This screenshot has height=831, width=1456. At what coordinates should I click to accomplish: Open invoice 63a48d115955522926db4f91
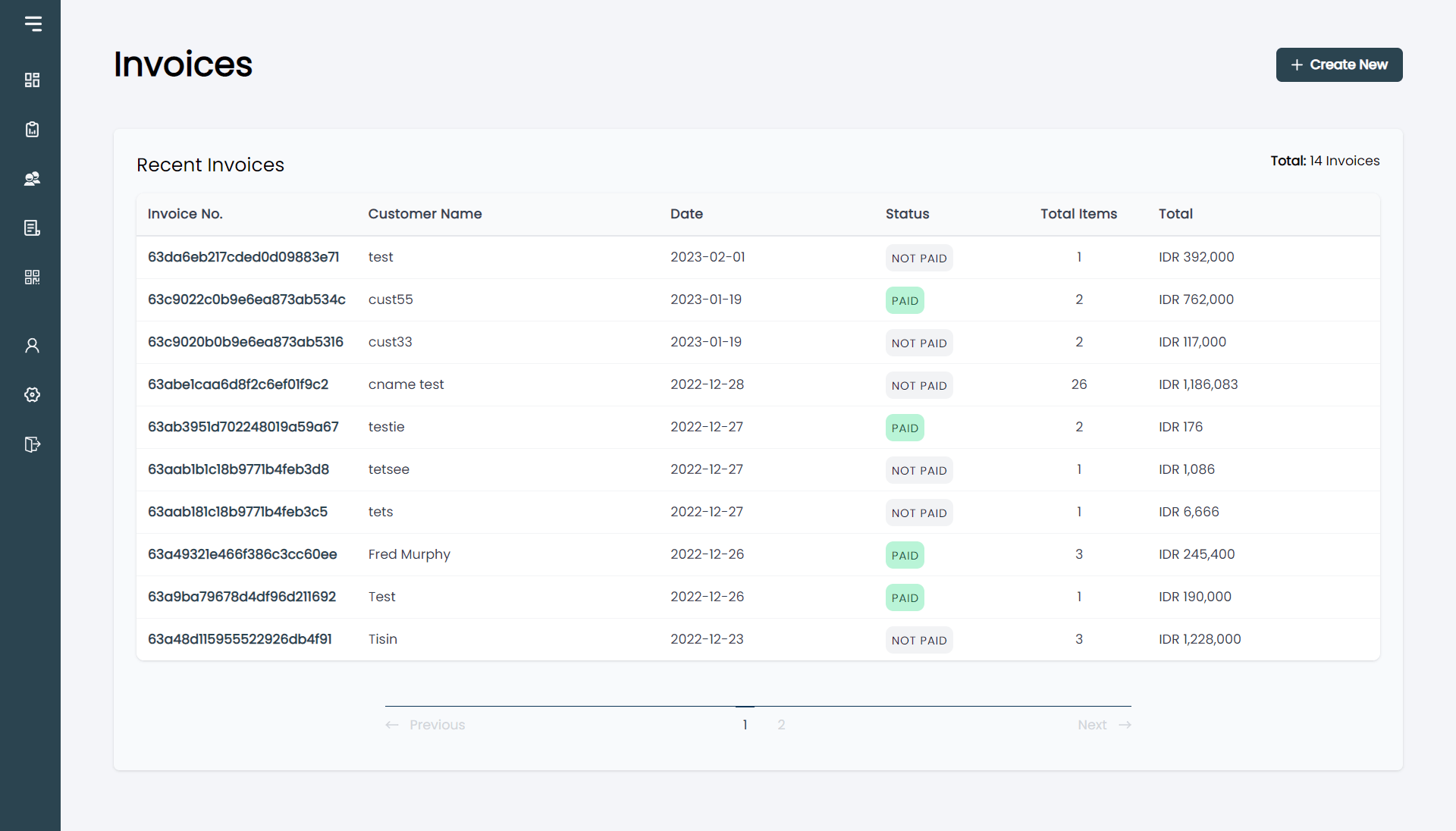(x=240, y=639)
